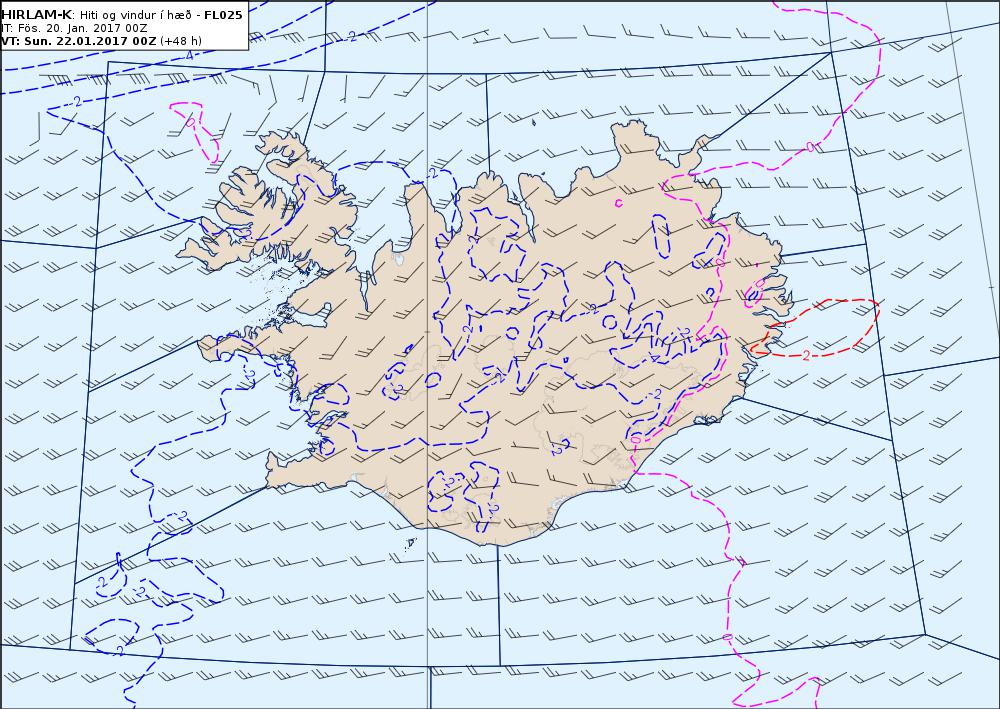The image size is (1000, 709).
Task: Select the "FL025" flight level label
Action: click(x=223, y=15)
